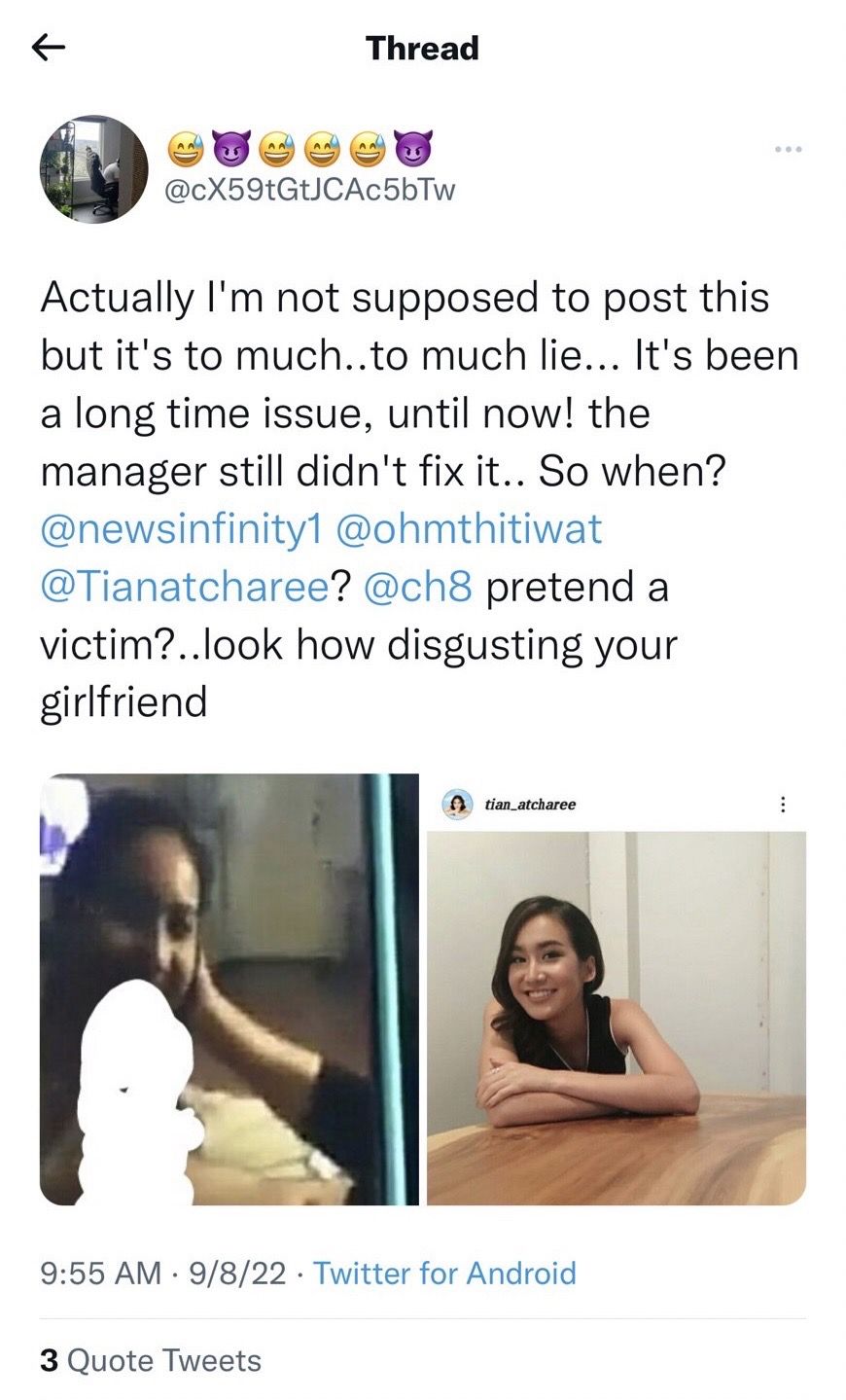Open the tweet's three-dot more options
The width and height of the screenshot is (846, 1400).
[788, 150]
